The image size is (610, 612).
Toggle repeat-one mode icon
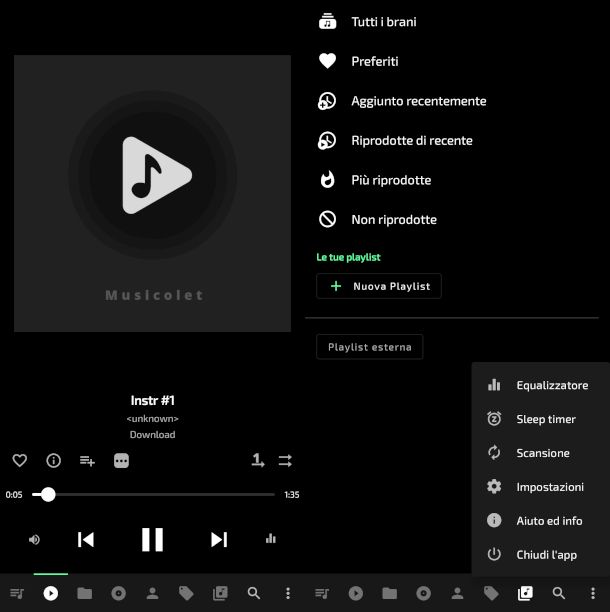coord(258,461)
